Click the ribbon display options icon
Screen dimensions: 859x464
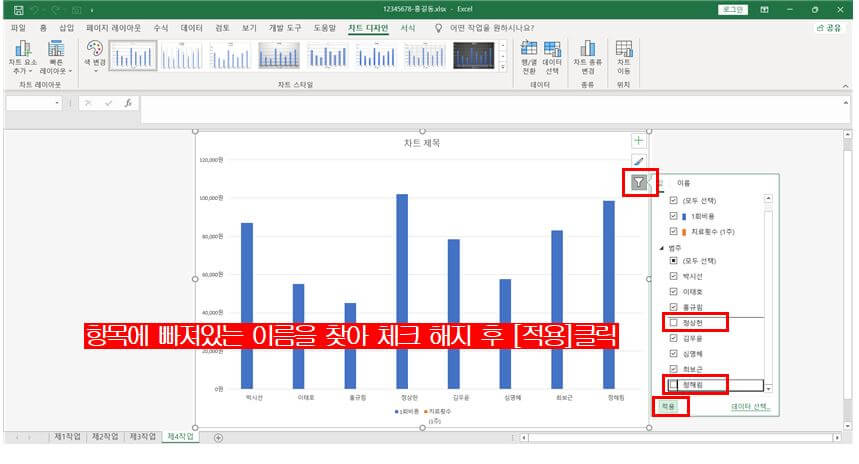(x=764, y=10)
